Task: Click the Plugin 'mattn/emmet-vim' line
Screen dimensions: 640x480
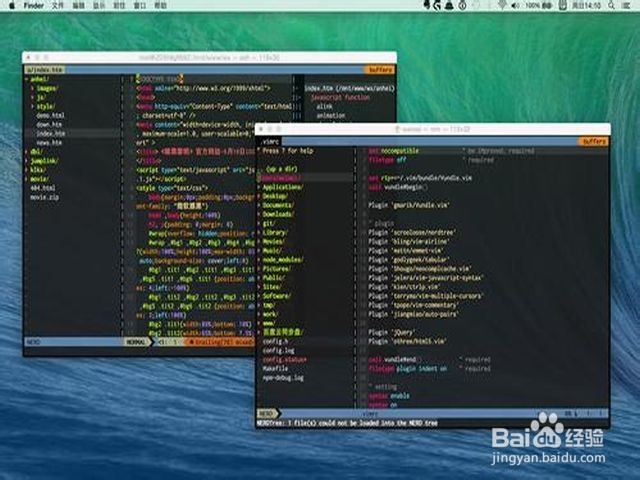Action: coord(405,250)
